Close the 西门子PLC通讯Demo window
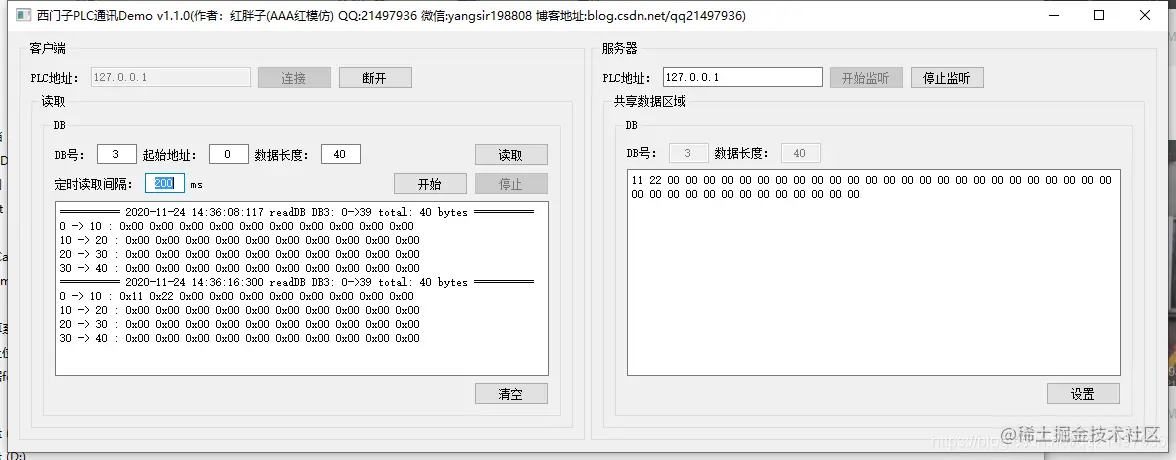This screenshot has height=460, width=1176. pos(1144,15)
